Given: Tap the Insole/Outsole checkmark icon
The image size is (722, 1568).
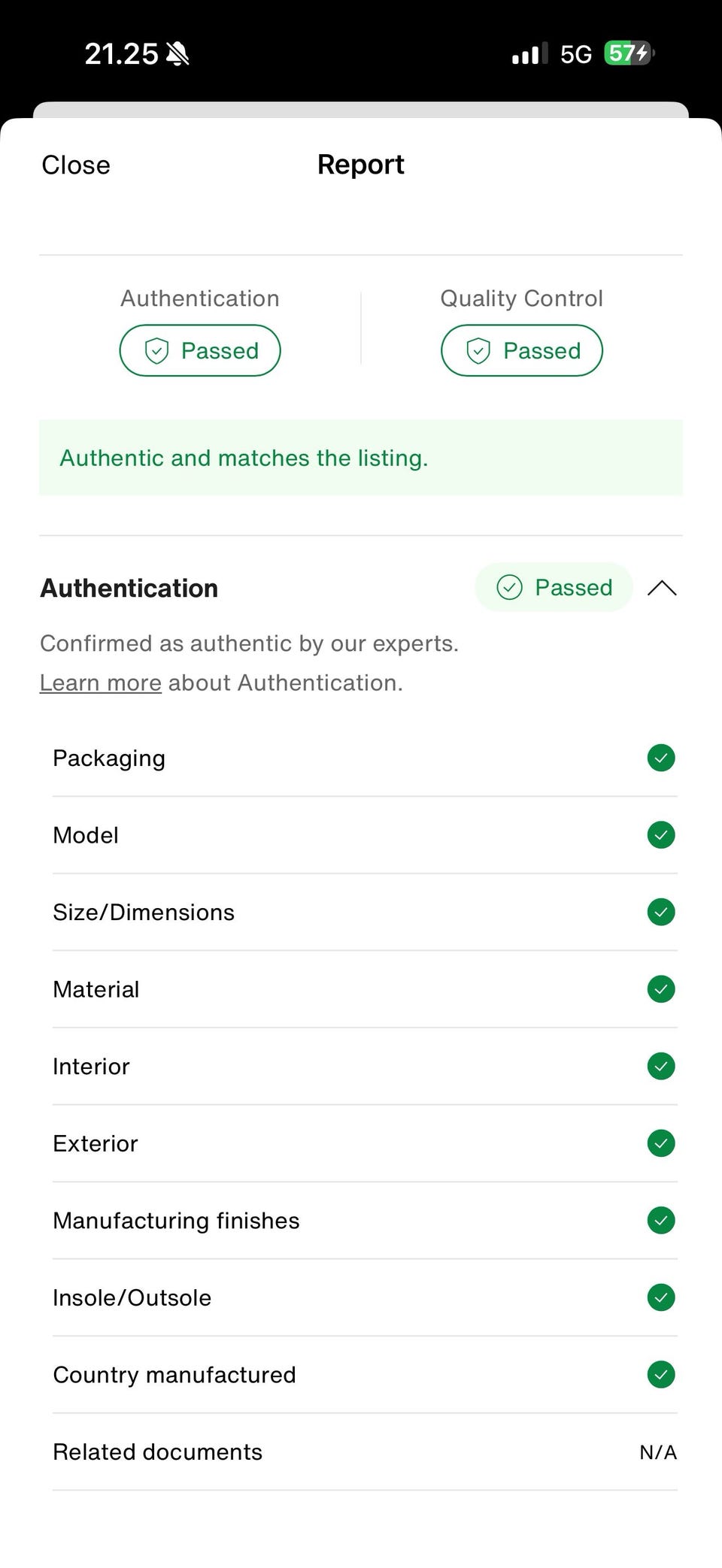Looking at the screenshot, I should tap(660, 1297).
